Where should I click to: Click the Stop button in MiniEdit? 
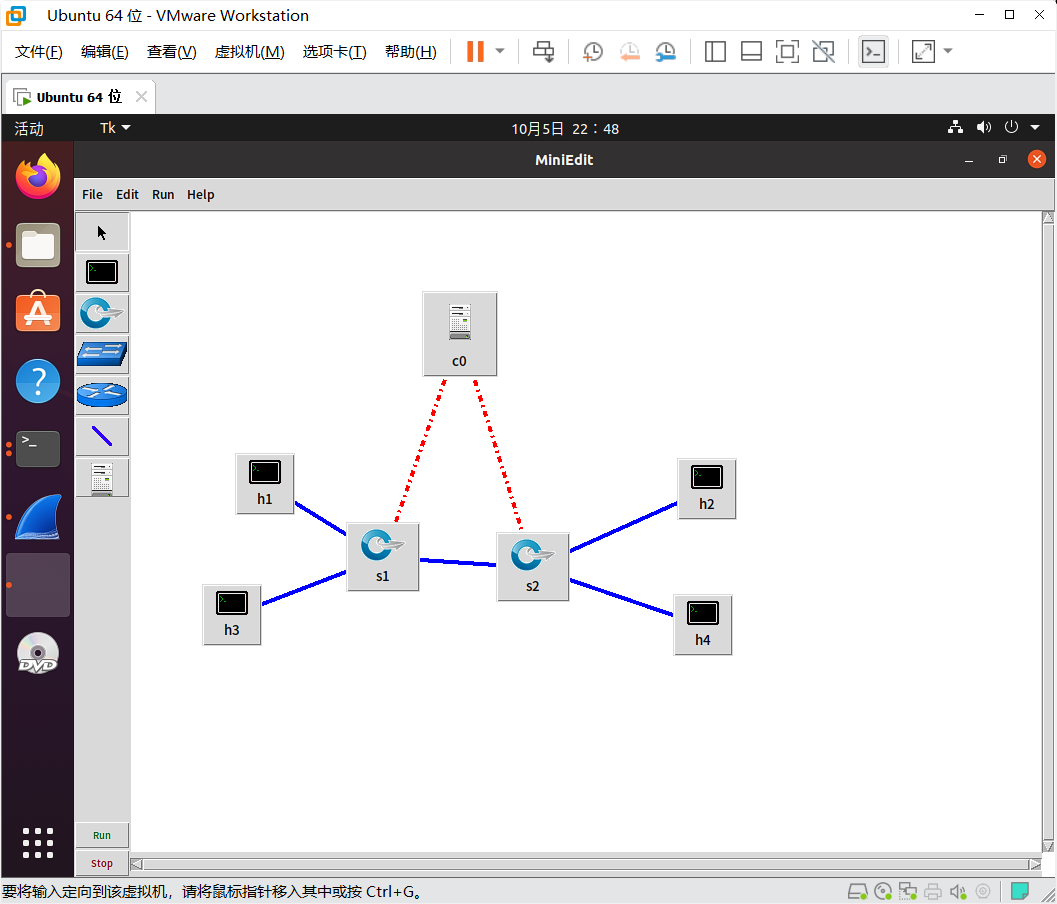[102, 863]
